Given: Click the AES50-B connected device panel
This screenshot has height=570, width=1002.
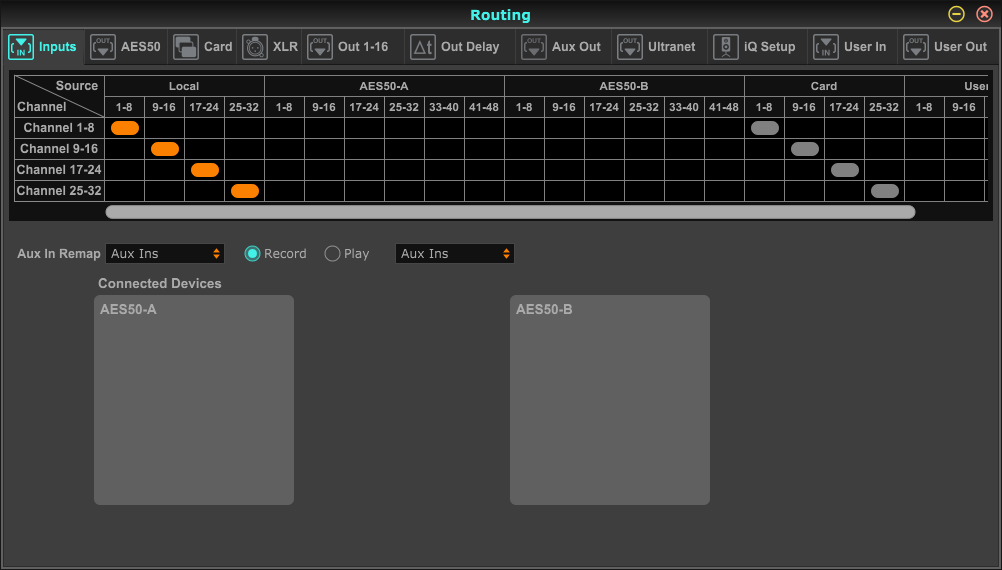Looking at the screenshot, I should pos(610,400).
